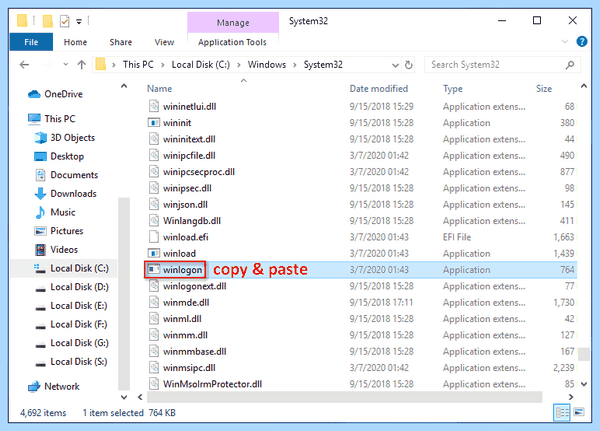Go up one folder level arrow

(x=82, y=65)
